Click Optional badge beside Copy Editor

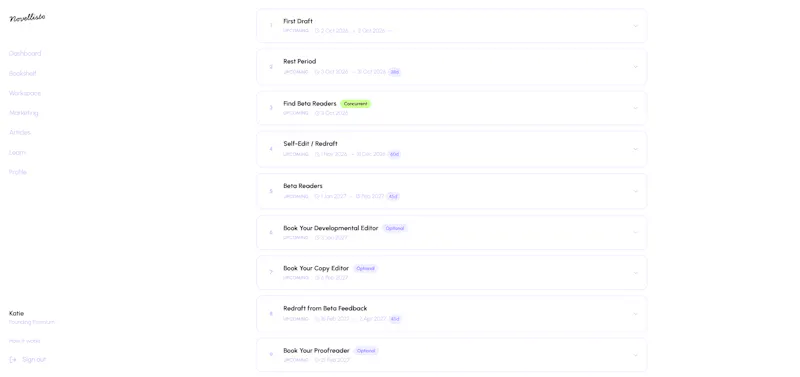(365, 268)
